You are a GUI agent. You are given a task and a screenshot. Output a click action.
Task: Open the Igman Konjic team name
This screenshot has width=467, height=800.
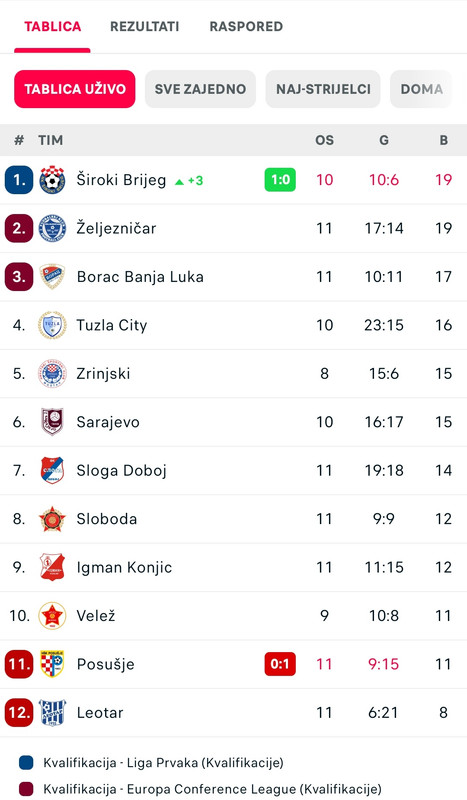[x=124, y=567]
